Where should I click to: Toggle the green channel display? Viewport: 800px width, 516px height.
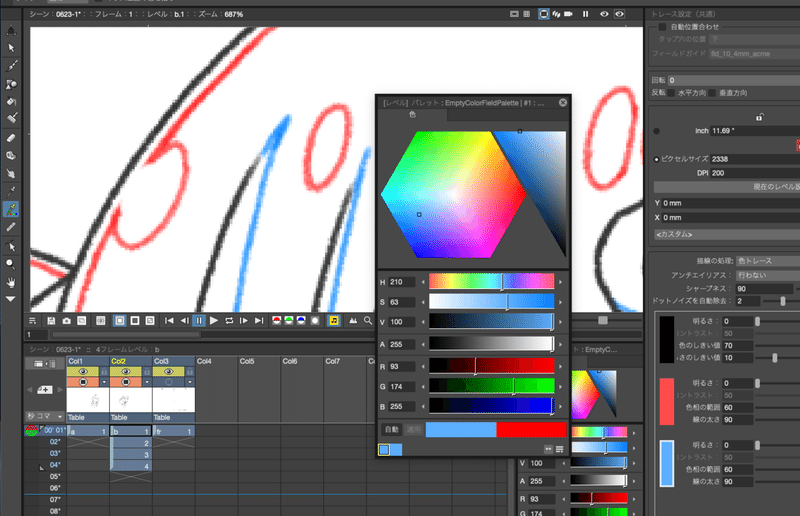(289, 321)
